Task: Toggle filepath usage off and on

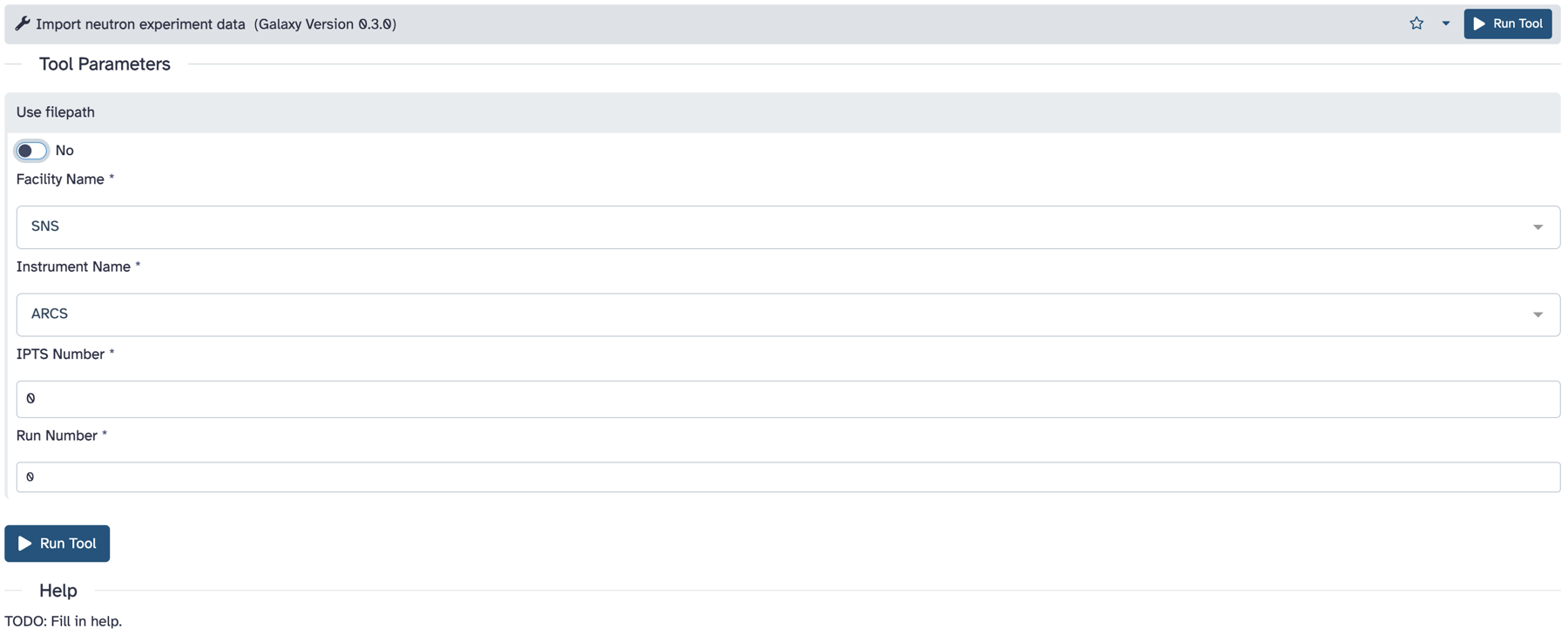Action: (x=31, y=150)
